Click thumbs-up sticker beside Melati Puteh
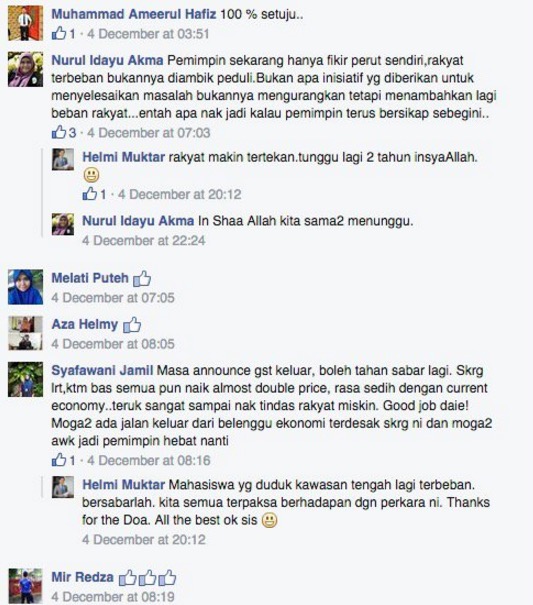This screenshot has height=605, width=533. coord(142,278)
